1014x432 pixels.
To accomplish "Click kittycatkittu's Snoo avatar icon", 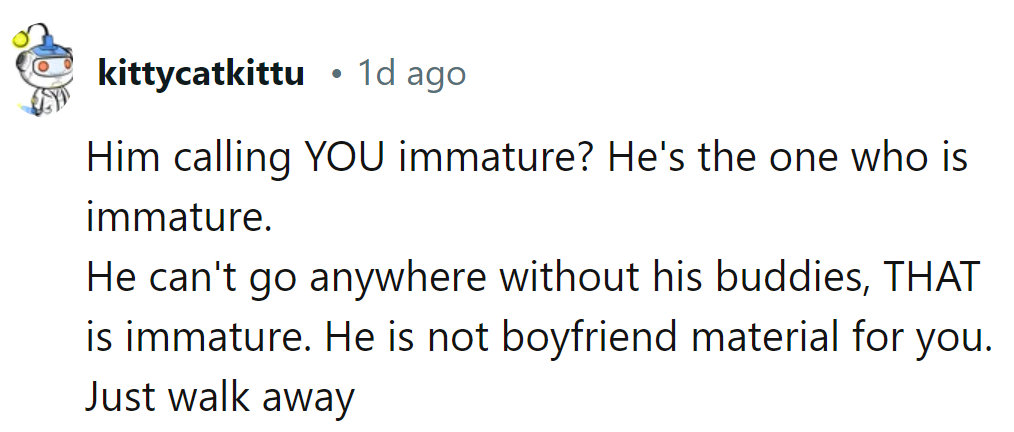I will pos(43,72).
